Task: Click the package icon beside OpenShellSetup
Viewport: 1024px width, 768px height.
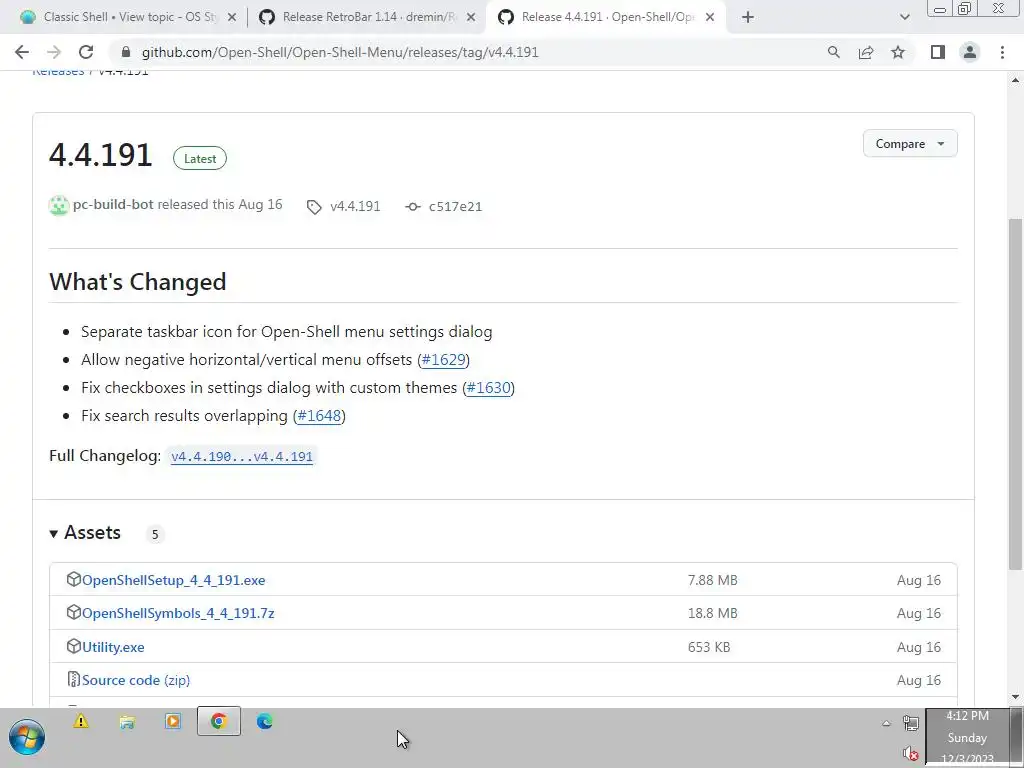Action: (x=74, y=579)
